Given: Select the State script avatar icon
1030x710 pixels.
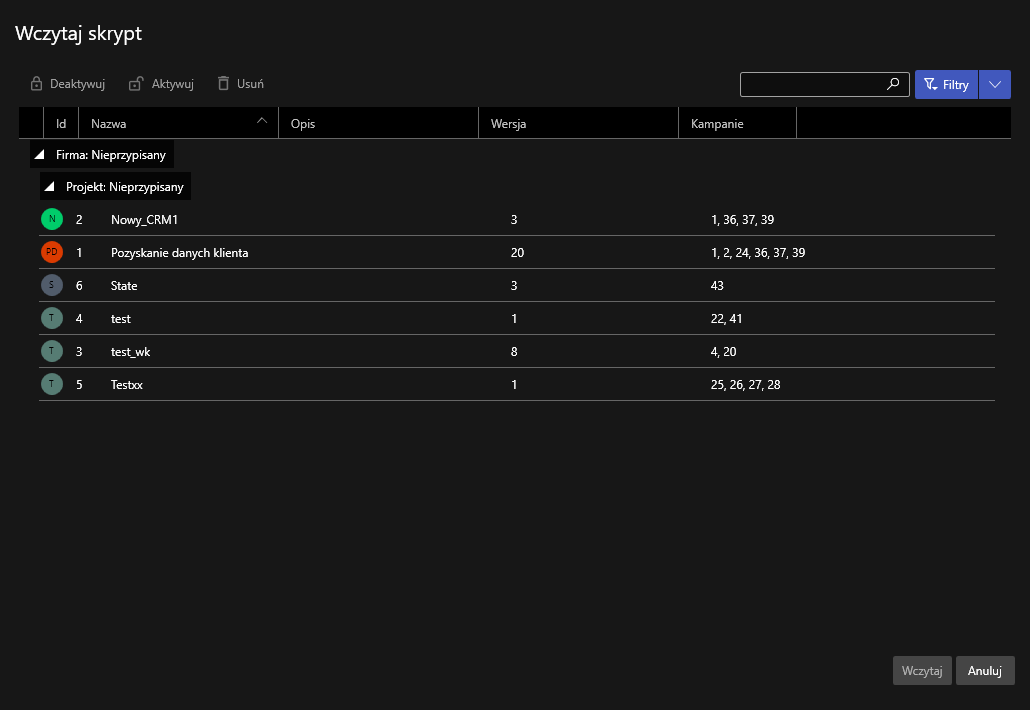Looking at the screenshot, I should [x=52, y=285].
